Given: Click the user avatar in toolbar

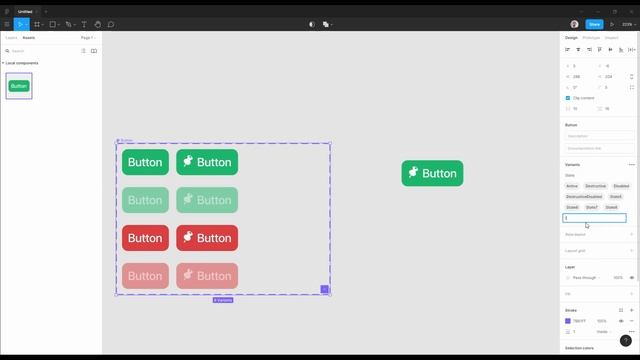Looking at the screenshot, I should pyautogui.click(x=574, y=24).
